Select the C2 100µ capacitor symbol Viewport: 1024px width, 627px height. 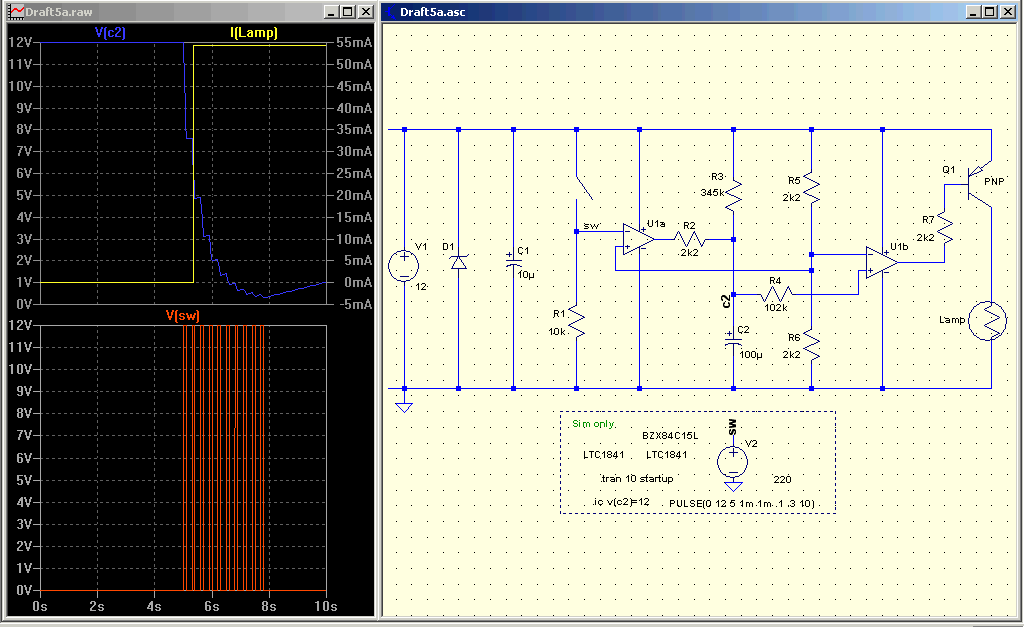[x=733, y=339]
